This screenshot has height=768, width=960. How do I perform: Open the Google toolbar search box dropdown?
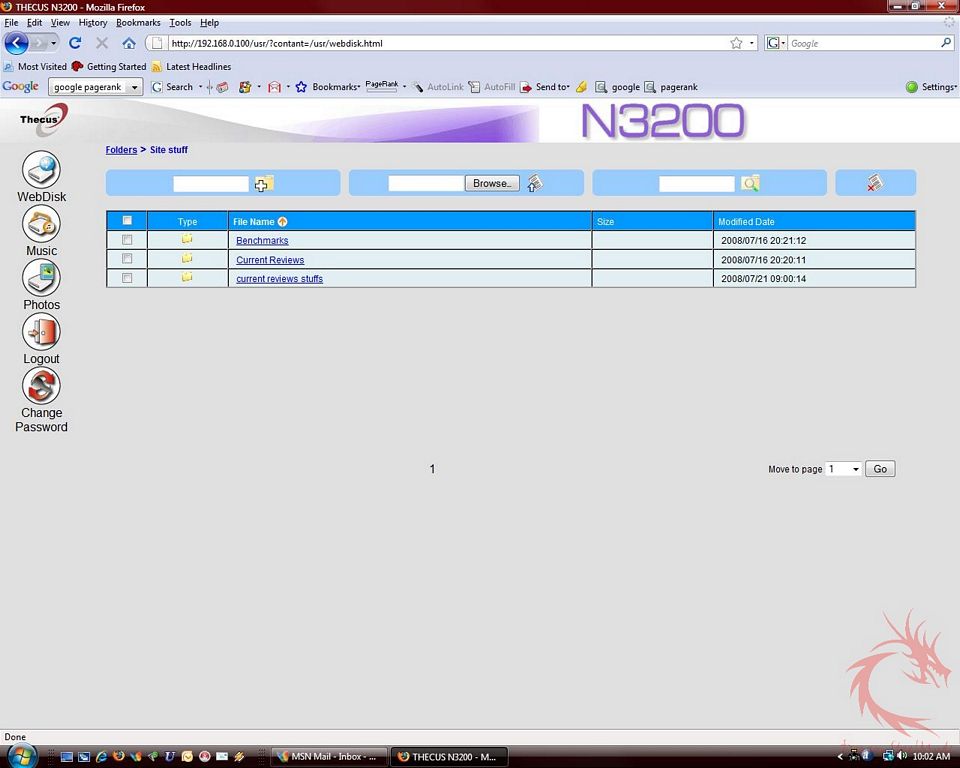[x=134, y=87]
